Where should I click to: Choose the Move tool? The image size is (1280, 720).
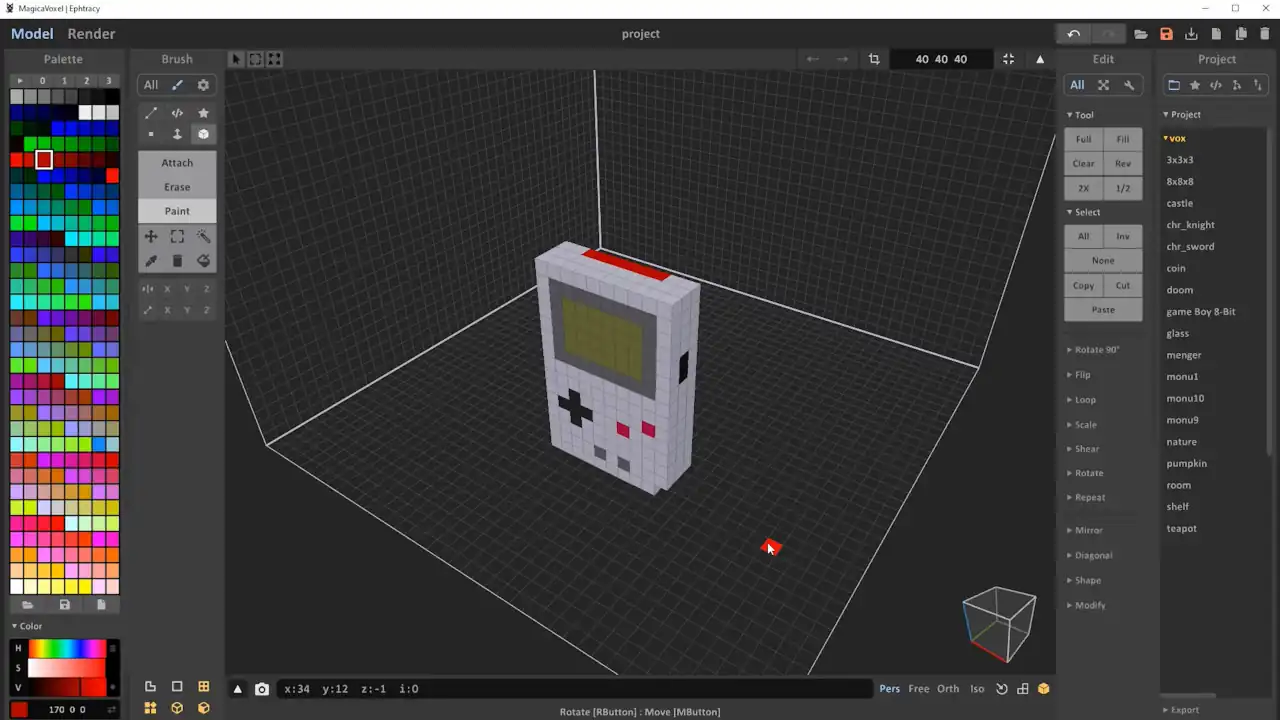pos(151,237)
